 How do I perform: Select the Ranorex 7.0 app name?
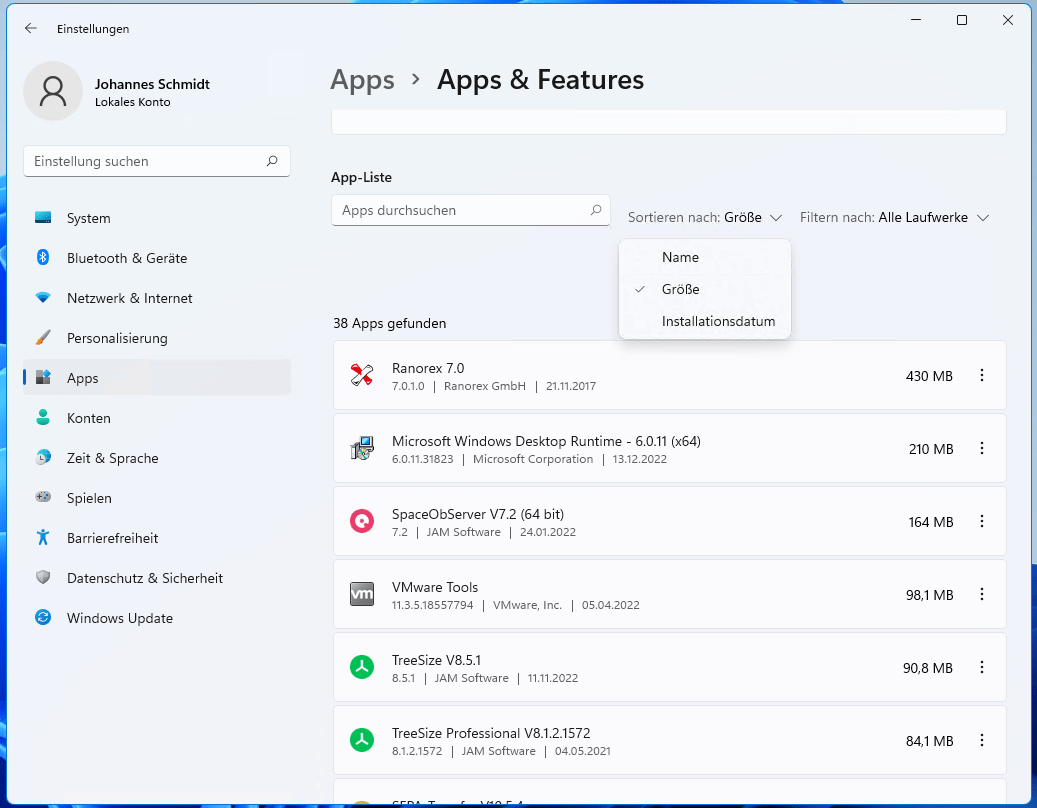[428, 368]
